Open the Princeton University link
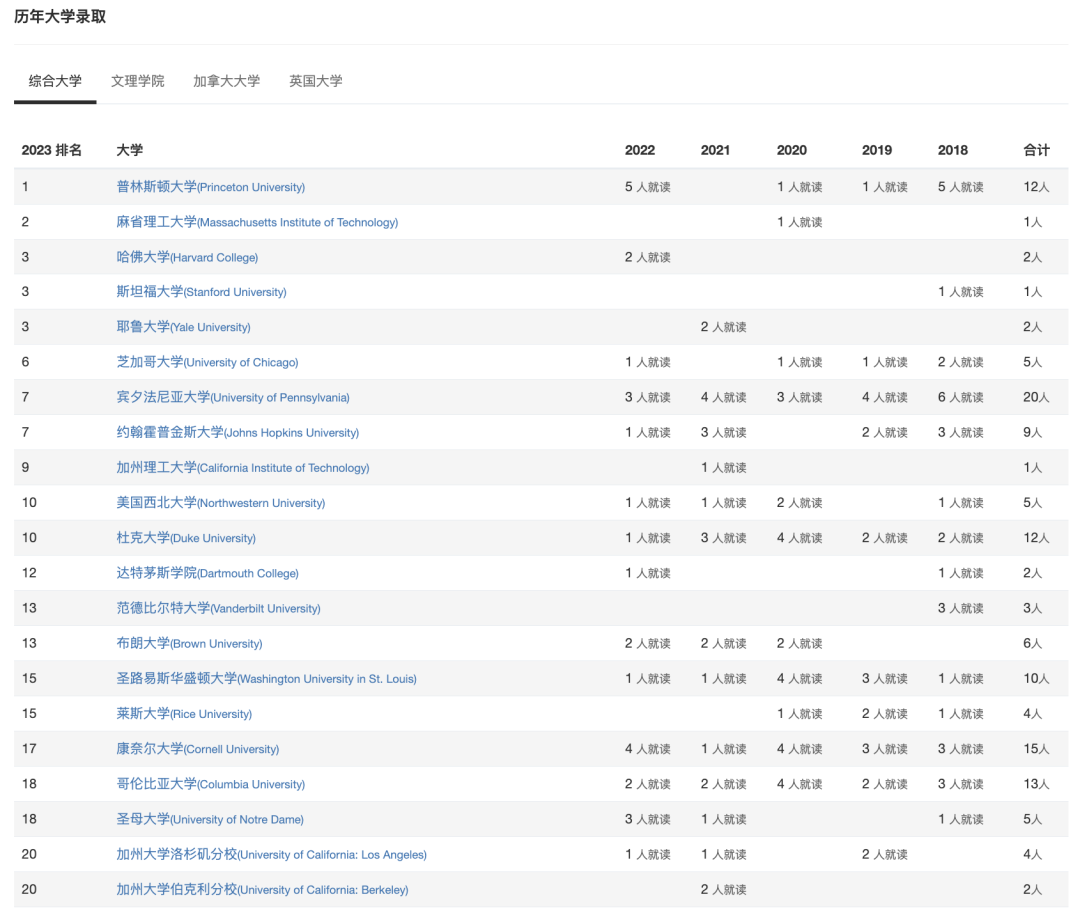The width and height of the screenshot is (1080, 913). click(x=210, y=187)
